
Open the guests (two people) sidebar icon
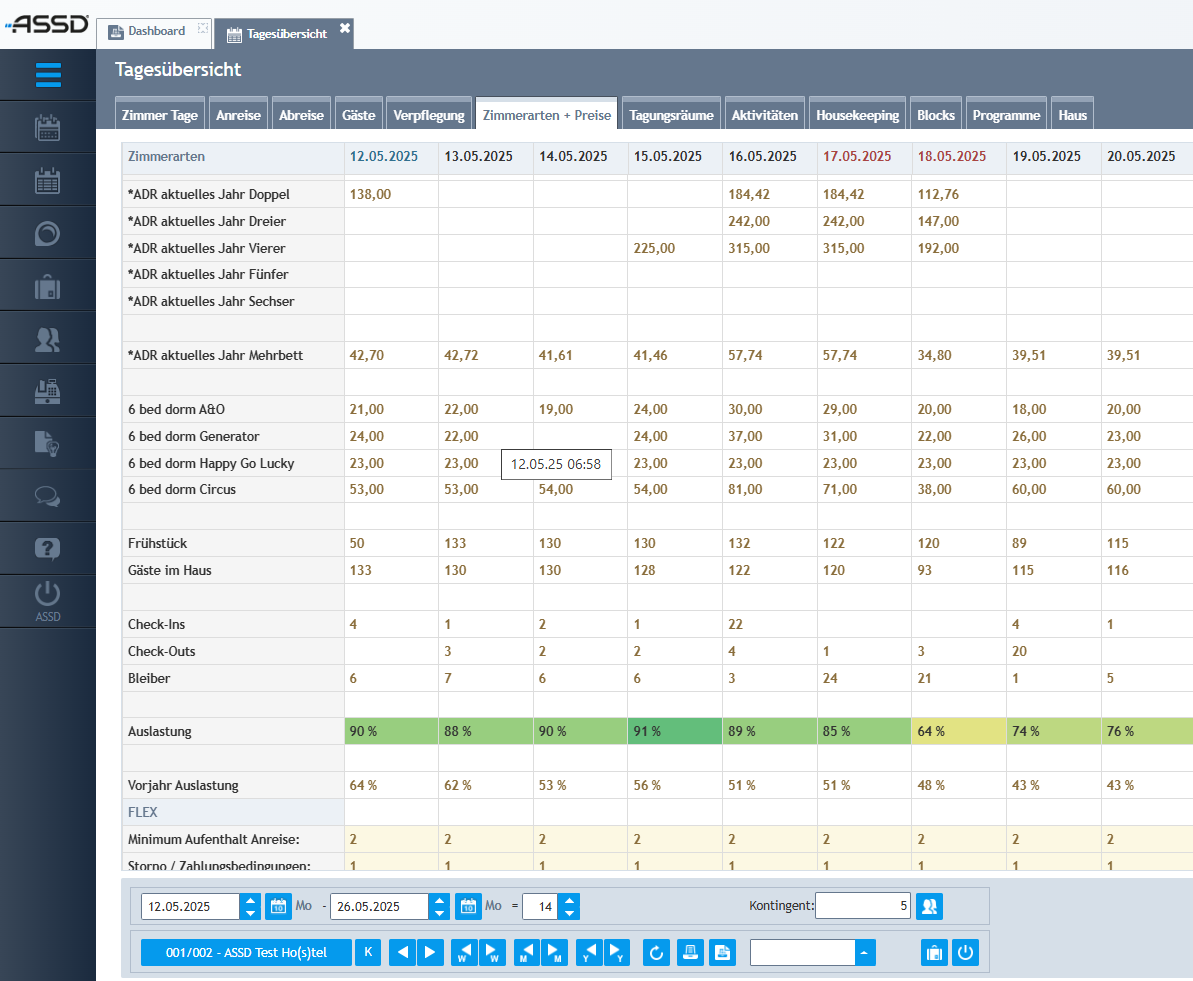[48, 339]
